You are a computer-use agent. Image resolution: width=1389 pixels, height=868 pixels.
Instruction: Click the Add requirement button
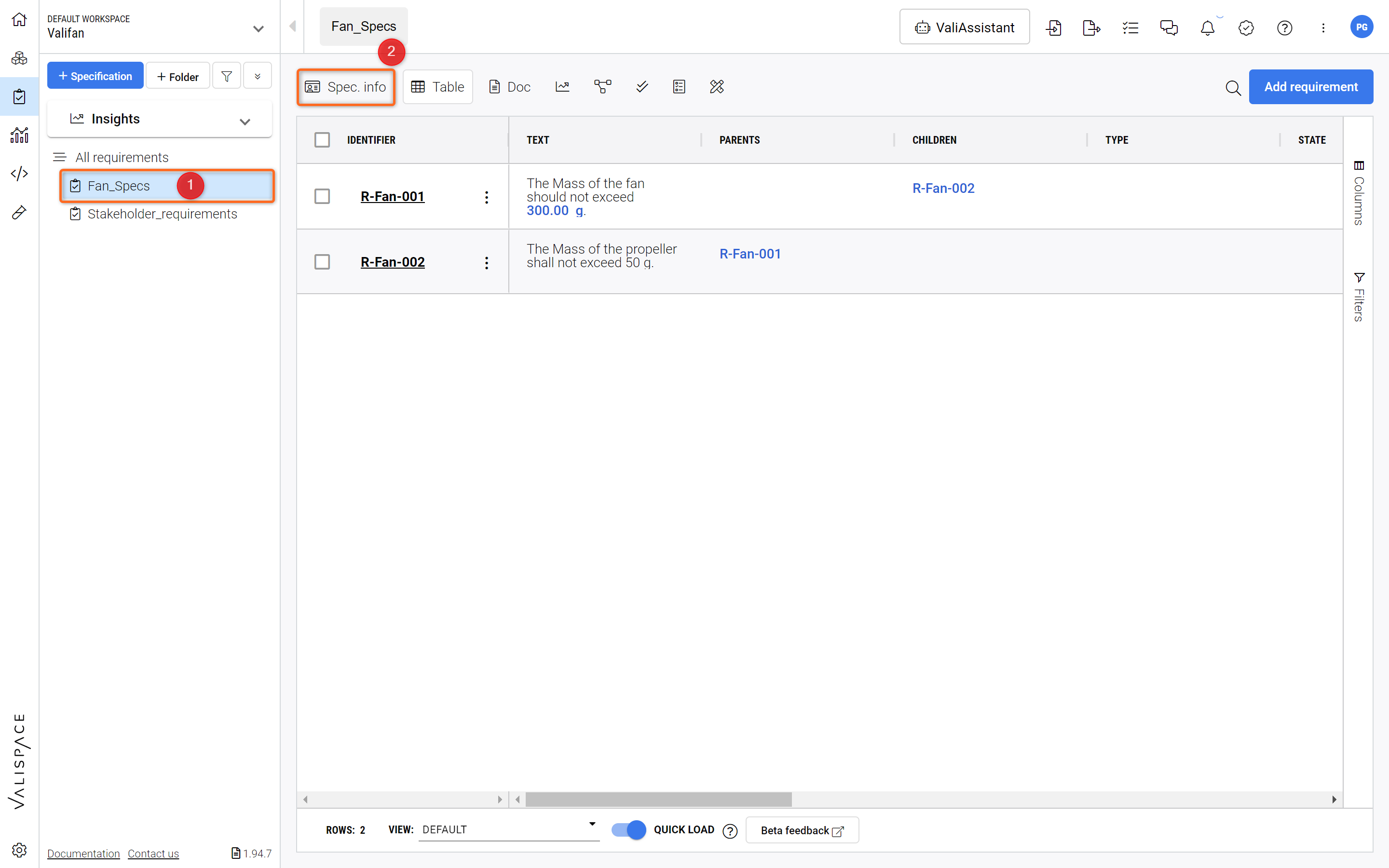1310,87
